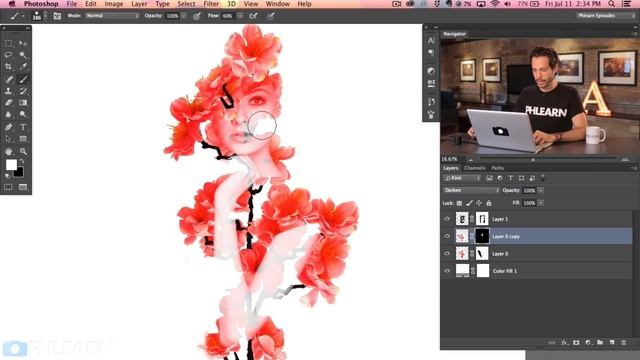
Task: Open the Layer menu
Action: click(x=139, y=4)
